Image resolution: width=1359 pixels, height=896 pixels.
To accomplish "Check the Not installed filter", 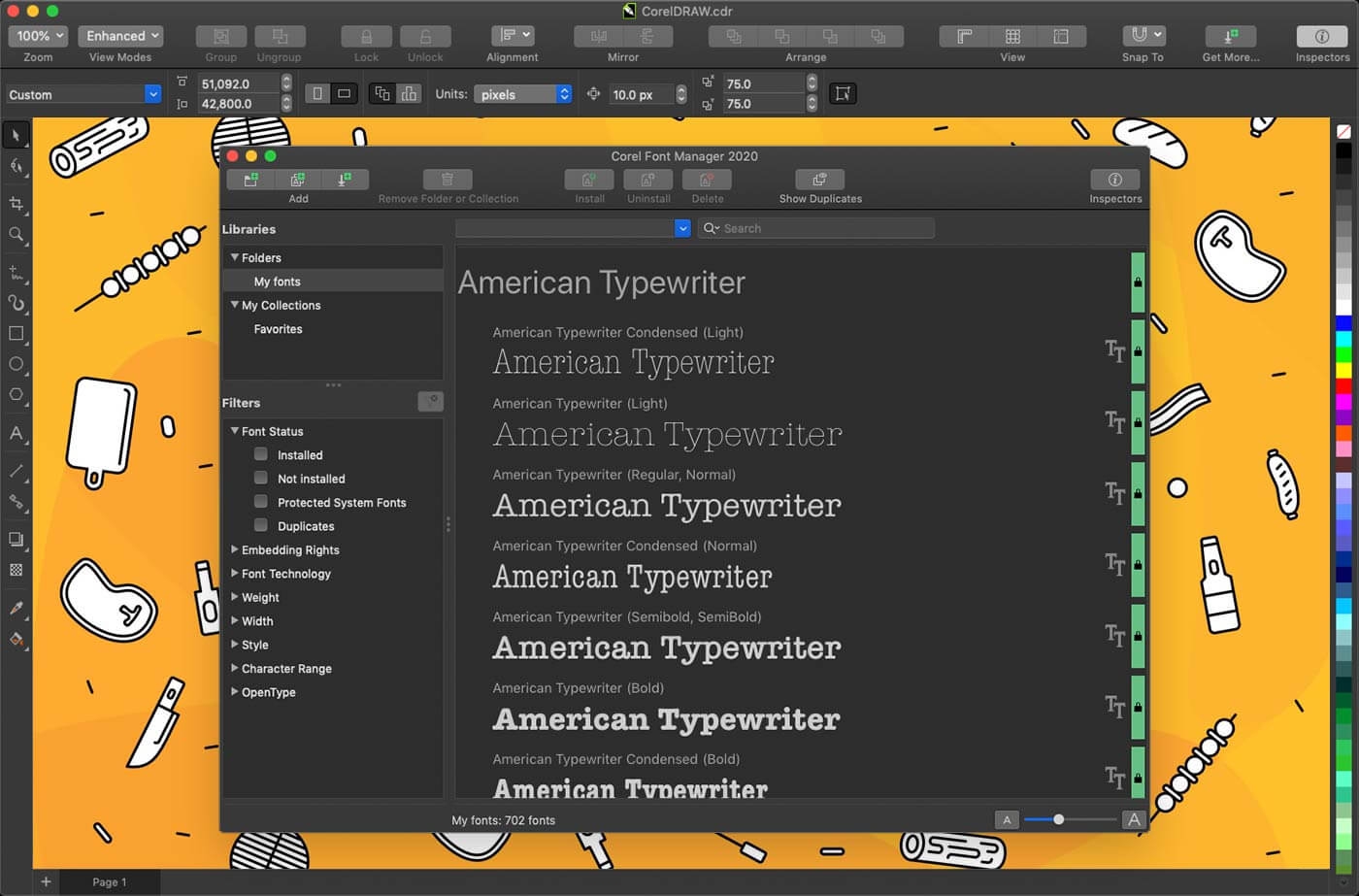I will (261, 478).
